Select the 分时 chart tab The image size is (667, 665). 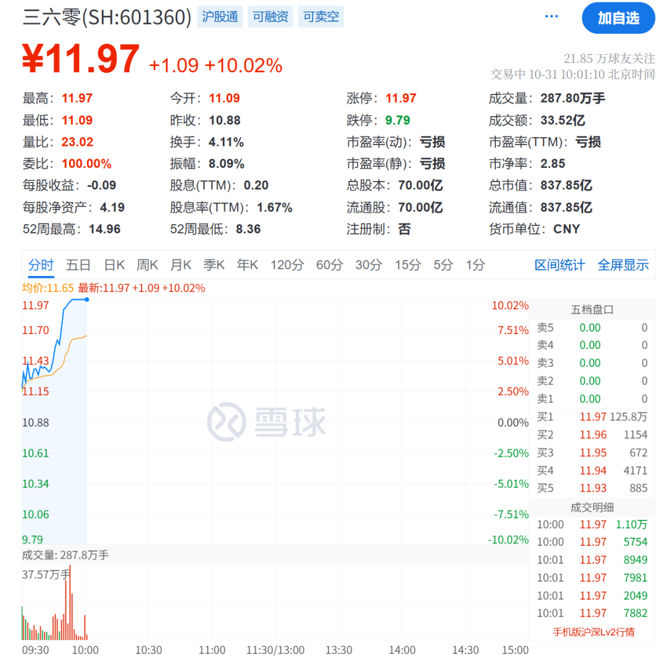coord(41,265)
